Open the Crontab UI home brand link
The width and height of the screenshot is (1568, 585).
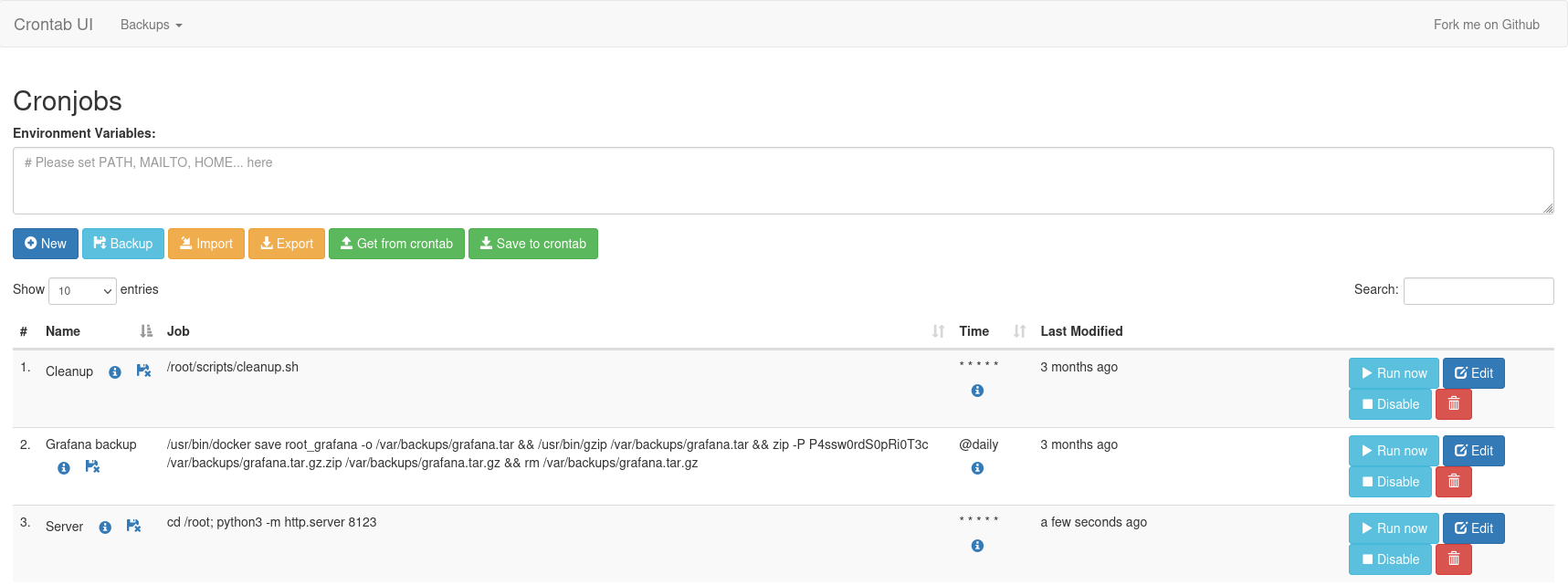tap(53, 25)
